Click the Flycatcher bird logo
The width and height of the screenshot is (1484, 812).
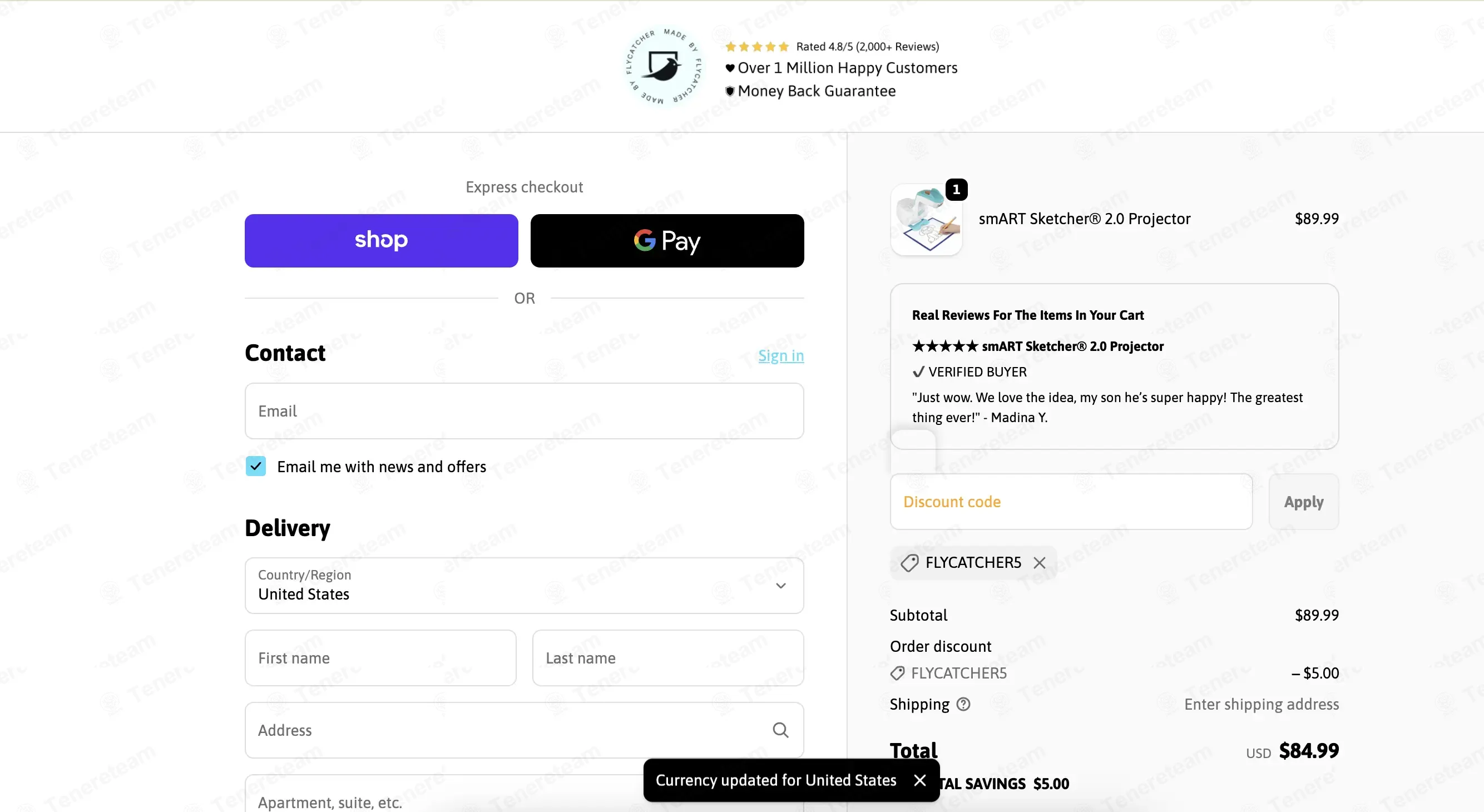664,67
